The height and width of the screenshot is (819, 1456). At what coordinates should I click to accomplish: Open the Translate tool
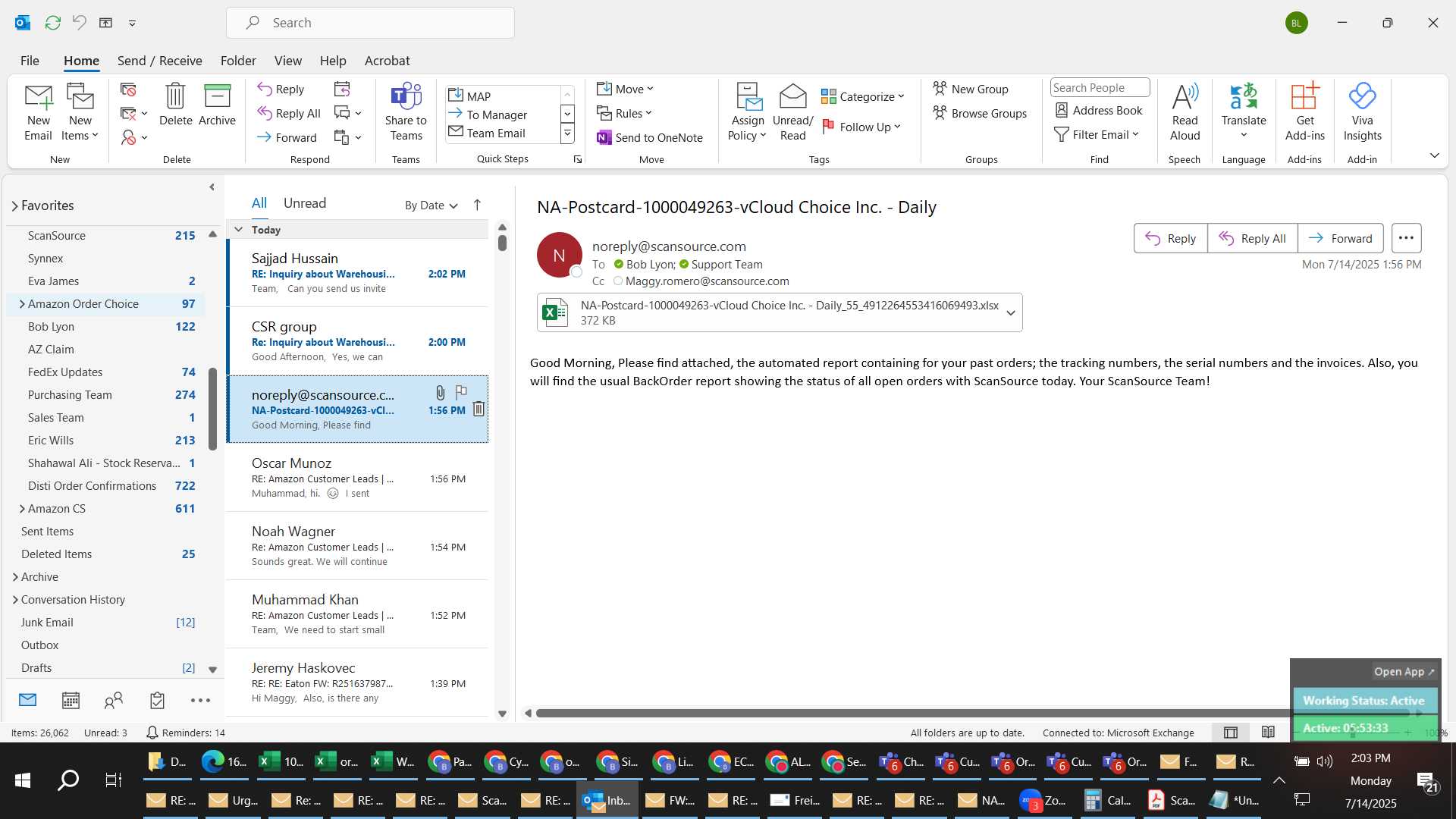[1244, 112]
